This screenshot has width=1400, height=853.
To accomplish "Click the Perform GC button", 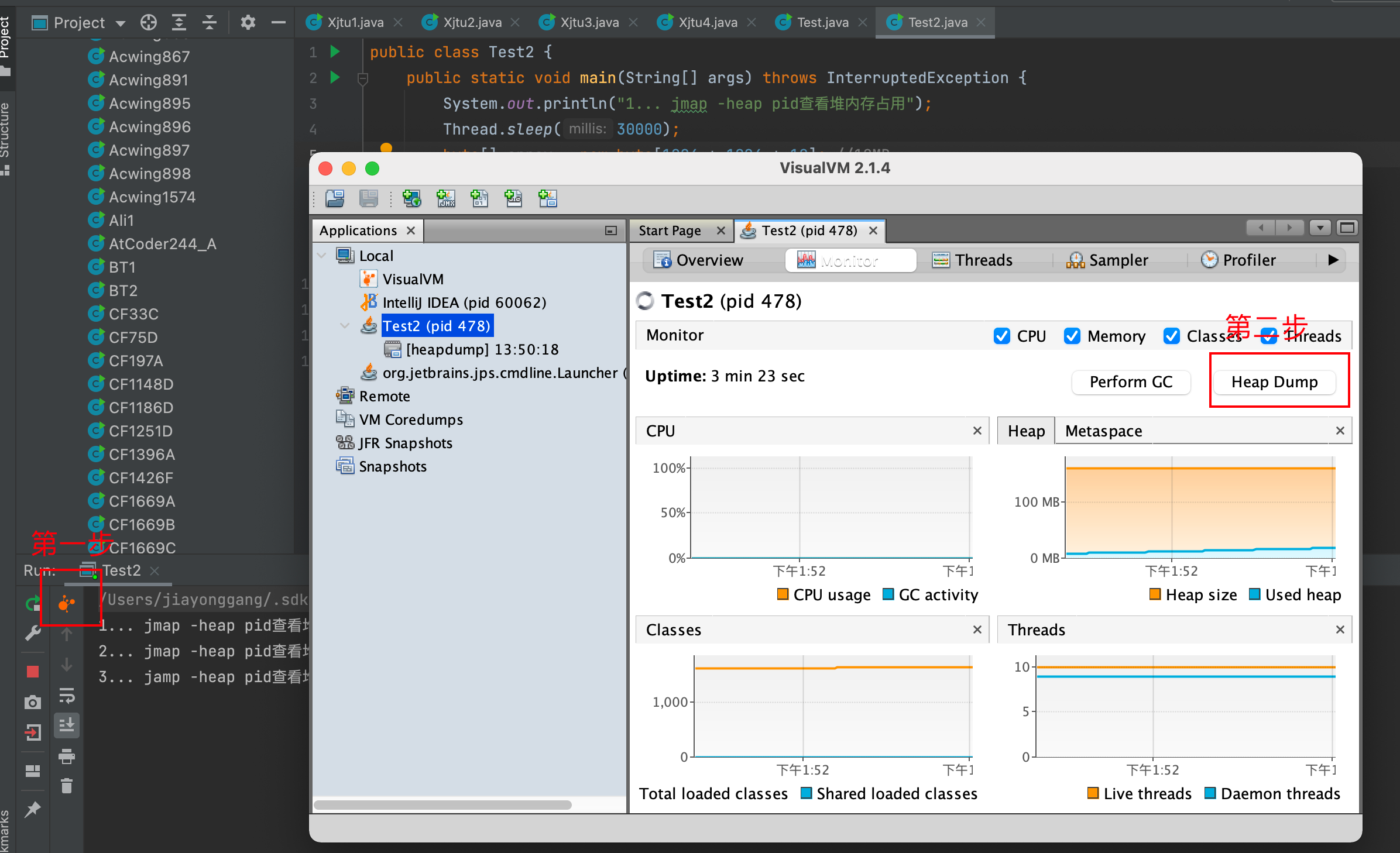I will pyautogui.click(x=1130, y=382).
